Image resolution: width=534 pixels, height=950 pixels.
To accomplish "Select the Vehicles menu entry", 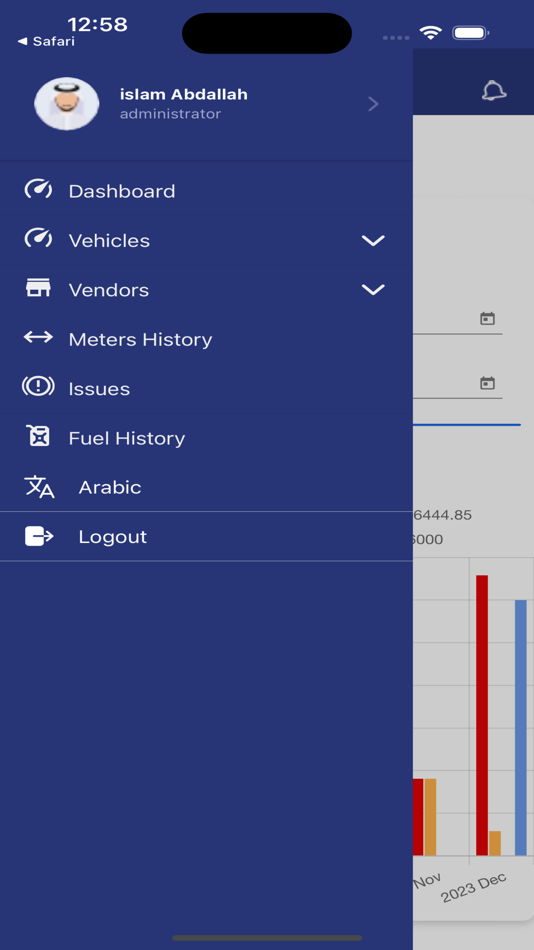I will pyautogui.click(x=206, y=241).
